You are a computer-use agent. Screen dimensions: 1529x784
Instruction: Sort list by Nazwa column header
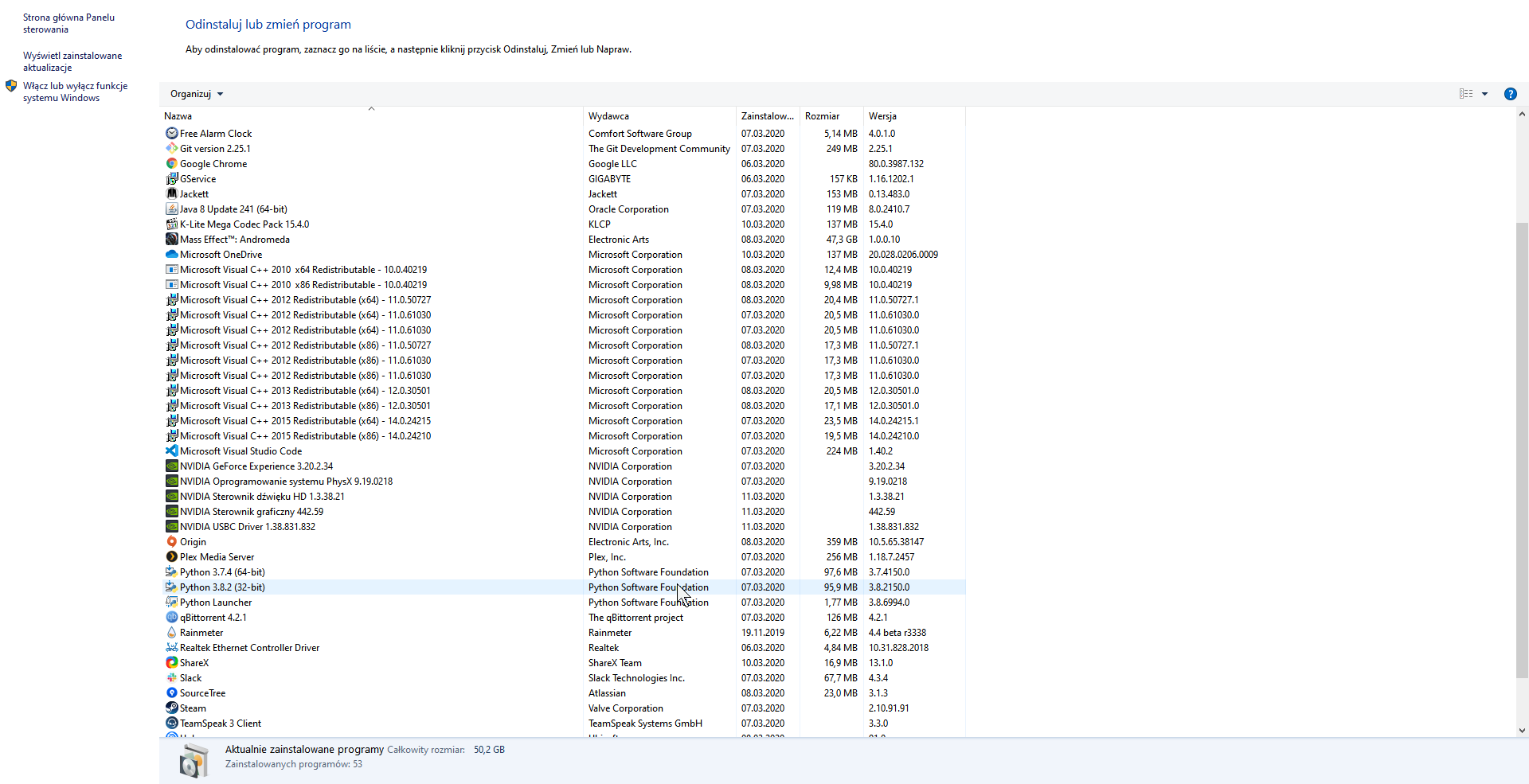178,116
